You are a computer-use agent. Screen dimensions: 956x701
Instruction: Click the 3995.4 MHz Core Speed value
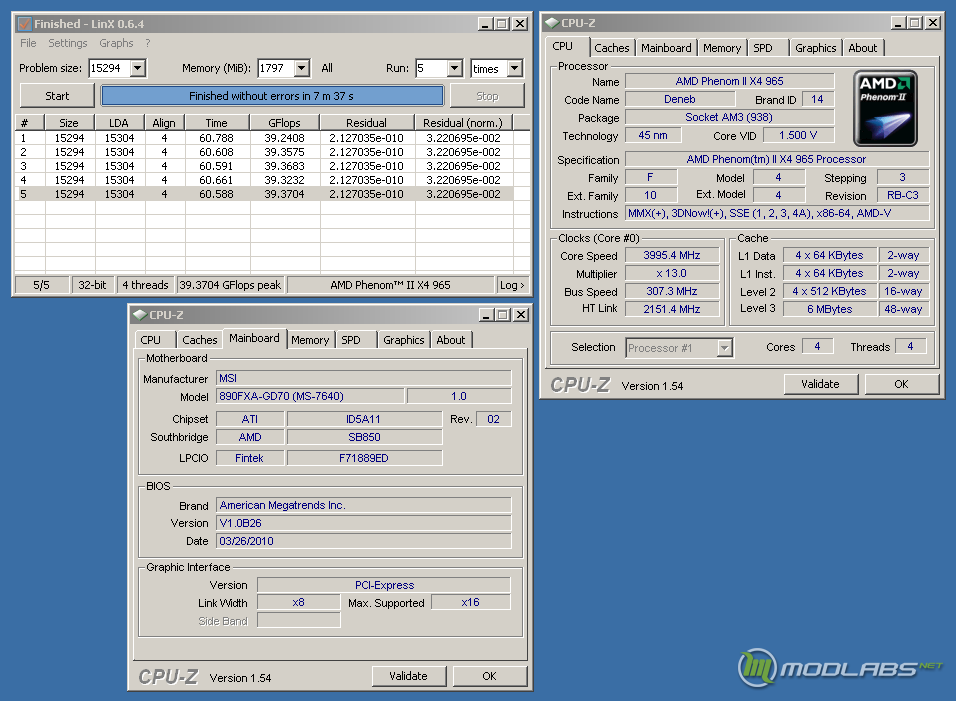point(672,255)
